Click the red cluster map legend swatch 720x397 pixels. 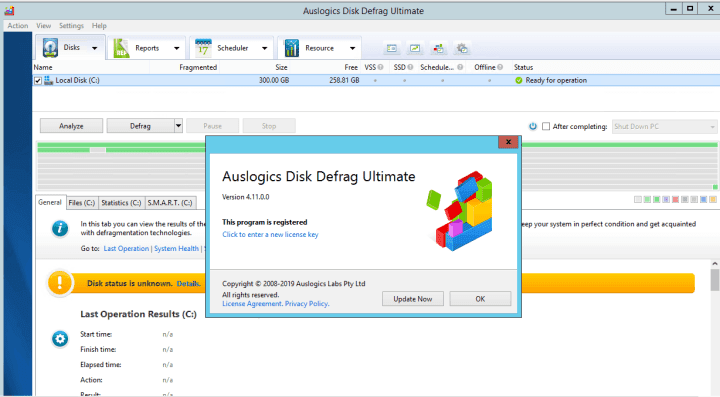click(x=675, y=200)
